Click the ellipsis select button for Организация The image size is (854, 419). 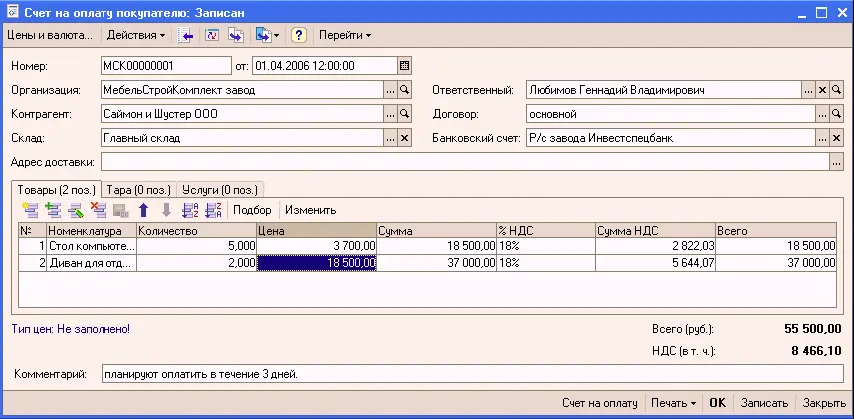[x=391, y=90]
